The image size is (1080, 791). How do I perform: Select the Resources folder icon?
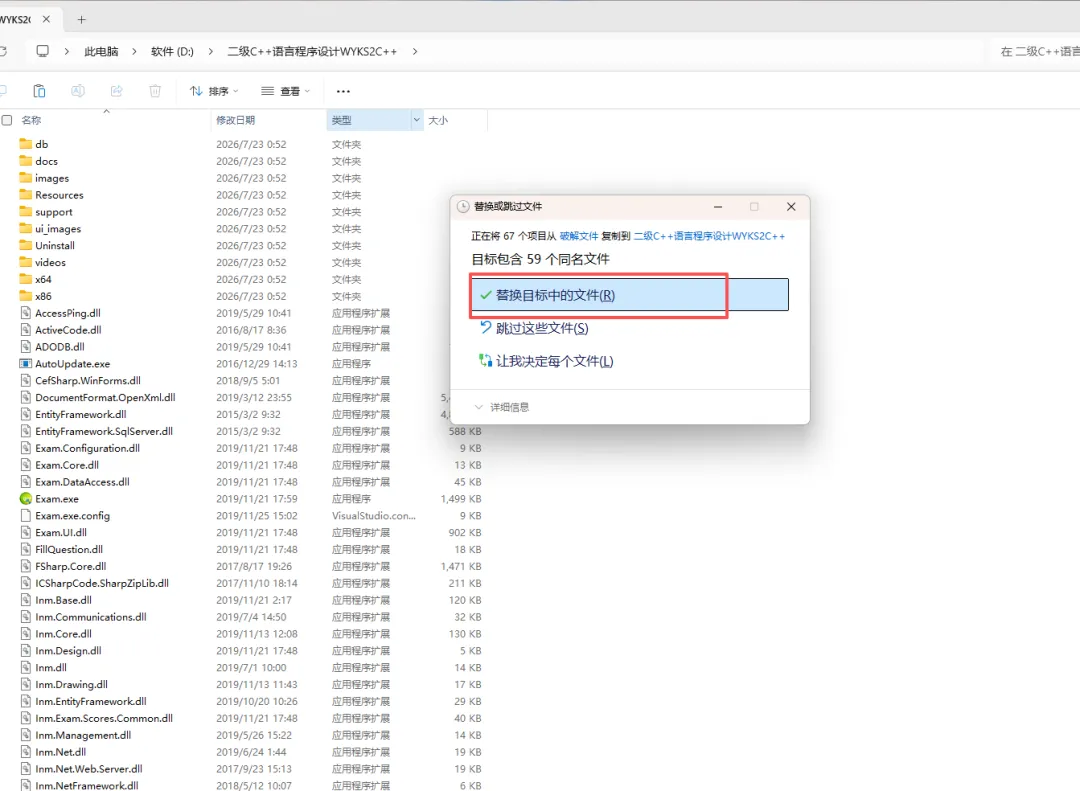pos(25,194)
